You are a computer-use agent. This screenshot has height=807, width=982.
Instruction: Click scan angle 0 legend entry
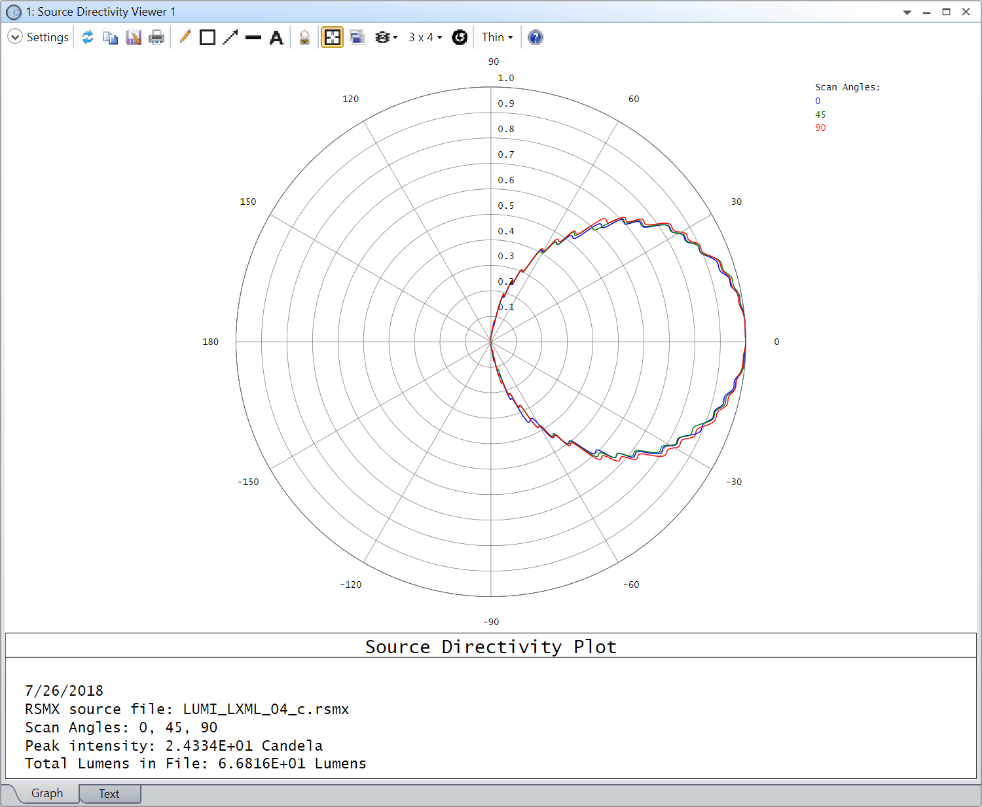tap(818, 101)
